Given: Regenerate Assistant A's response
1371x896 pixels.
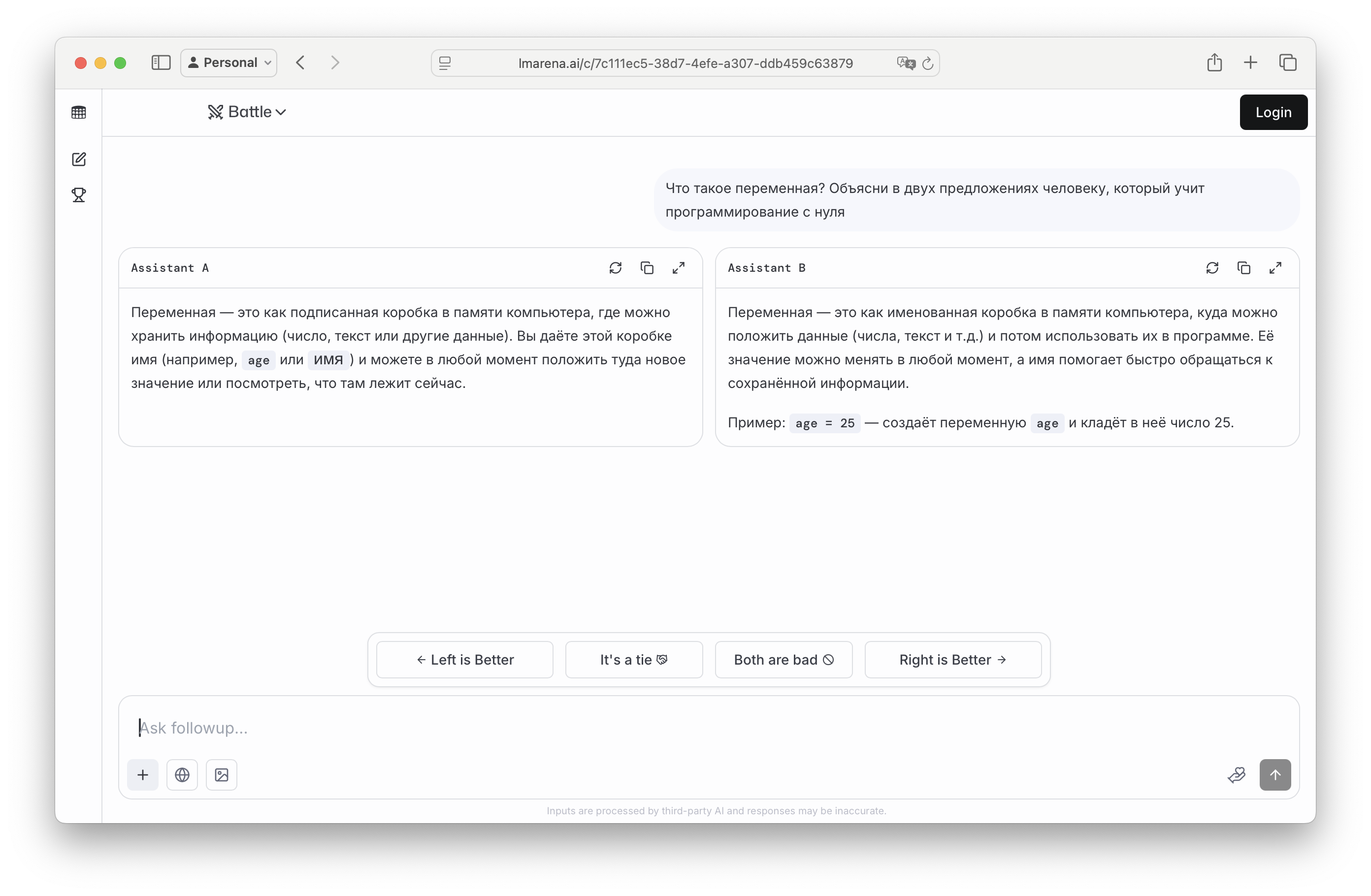Looking at the screenshot, I should pos(615,268).
